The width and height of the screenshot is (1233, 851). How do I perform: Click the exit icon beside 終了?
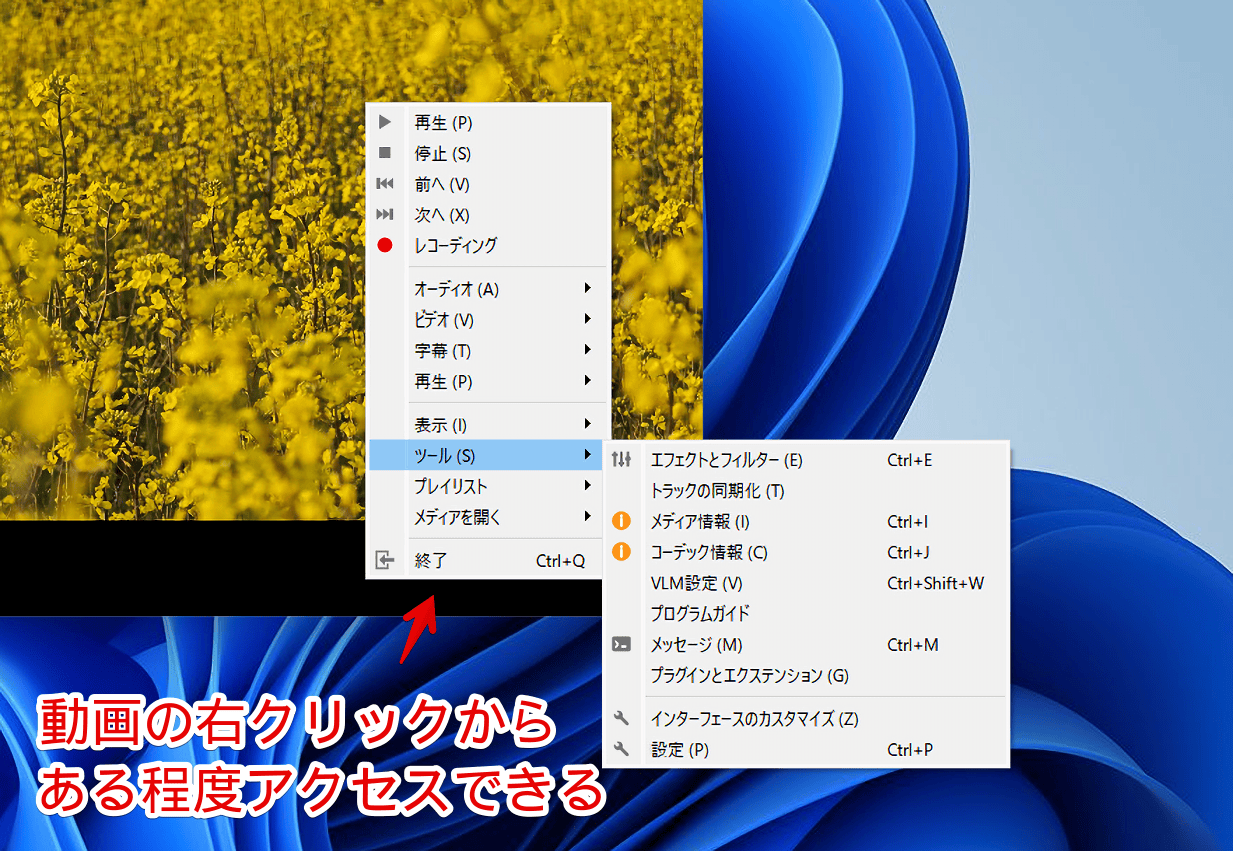tap(385, 560)
